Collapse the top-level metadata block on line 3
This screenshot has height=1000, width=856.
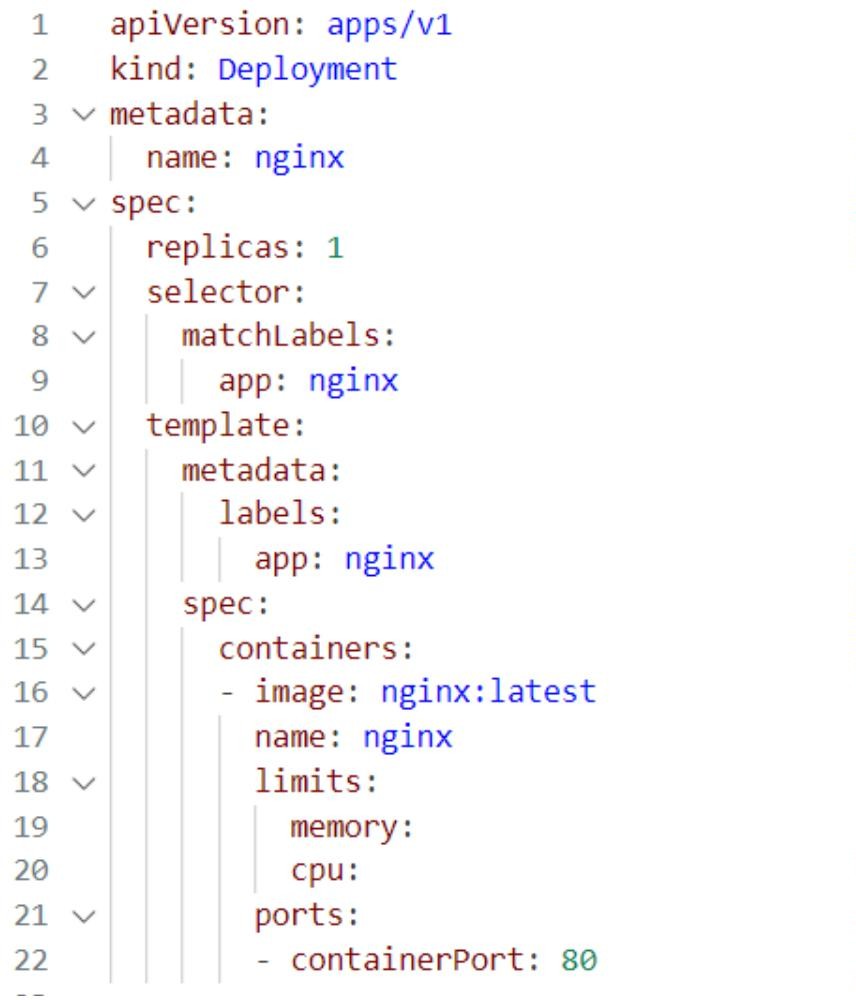click(x=84, y=115)
